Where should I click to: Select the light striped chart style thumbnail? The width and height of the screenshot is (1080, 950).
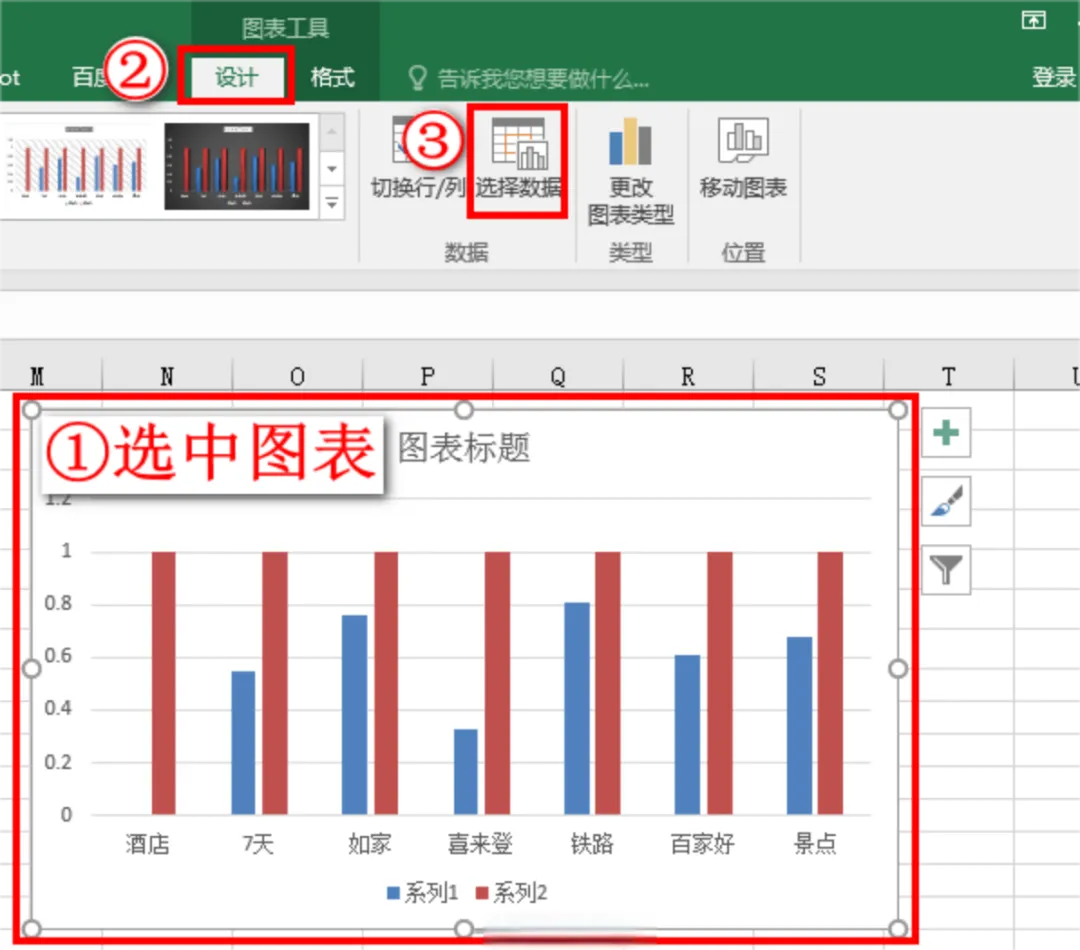(x=78, y=166)
